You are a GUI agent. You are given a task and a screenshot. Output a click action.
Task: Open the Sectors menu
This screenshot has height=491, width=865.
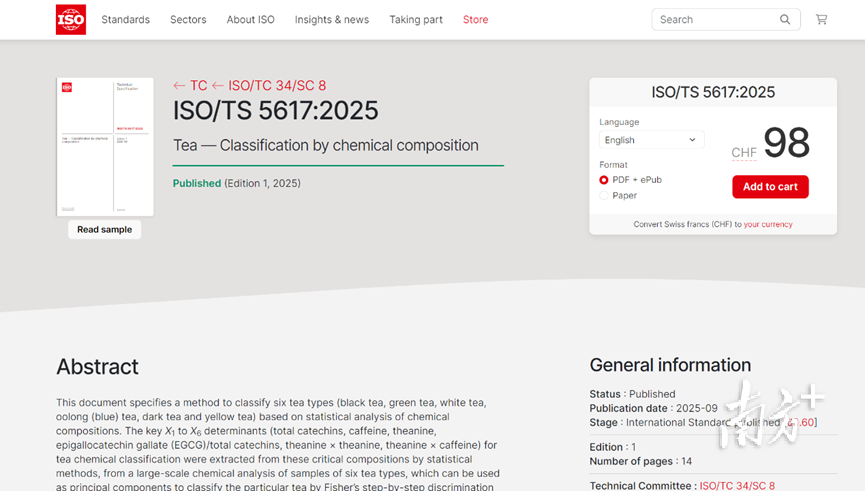pyautogui.click(x=188, y=19)
